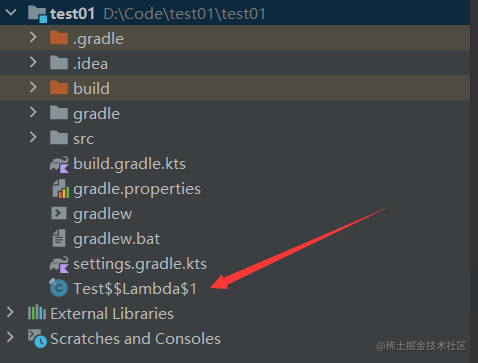
Task: Click the build.gradle.kts Gradle elephant icon
Action: pos(59,164)
